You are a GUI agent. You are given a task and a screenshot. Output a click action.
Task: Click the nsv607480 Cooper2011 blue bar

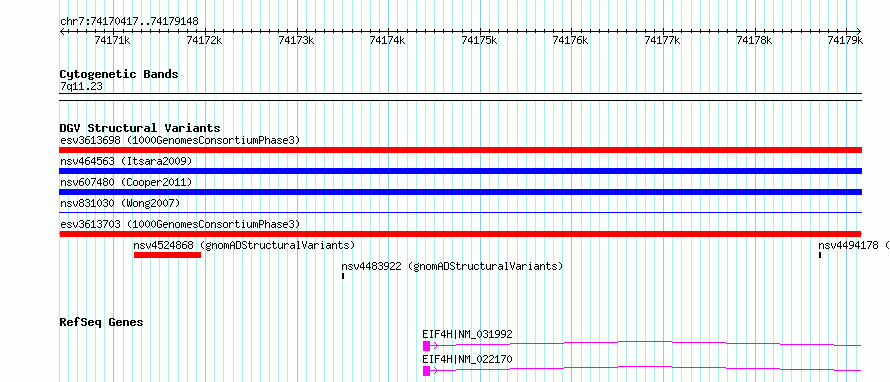[460, 192]
